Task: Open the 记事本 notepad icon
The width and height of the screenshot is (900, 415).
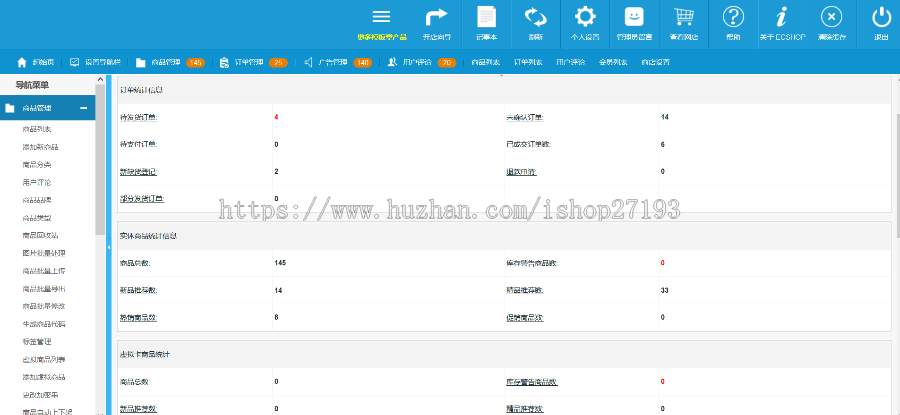Action: point(486,17)
